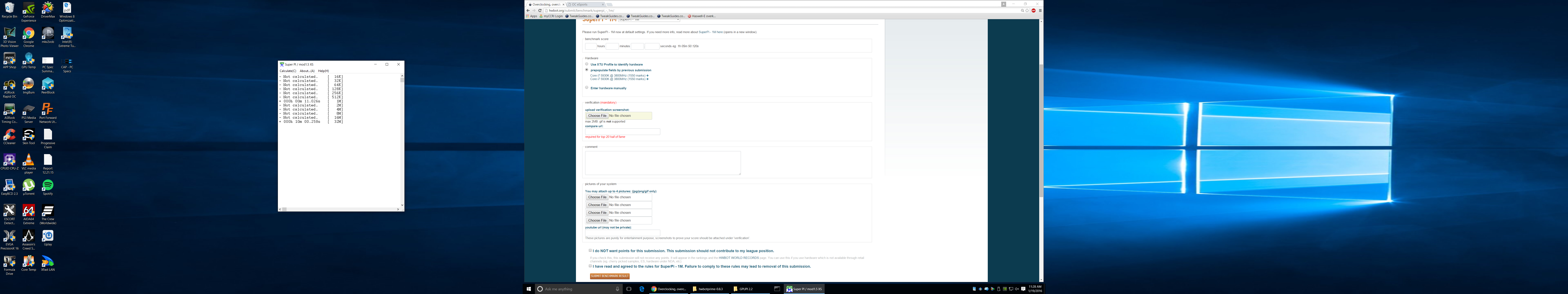Open the SuperPi - 1M benchmark dropdown
1568x294 pixels.
(649, 20)
